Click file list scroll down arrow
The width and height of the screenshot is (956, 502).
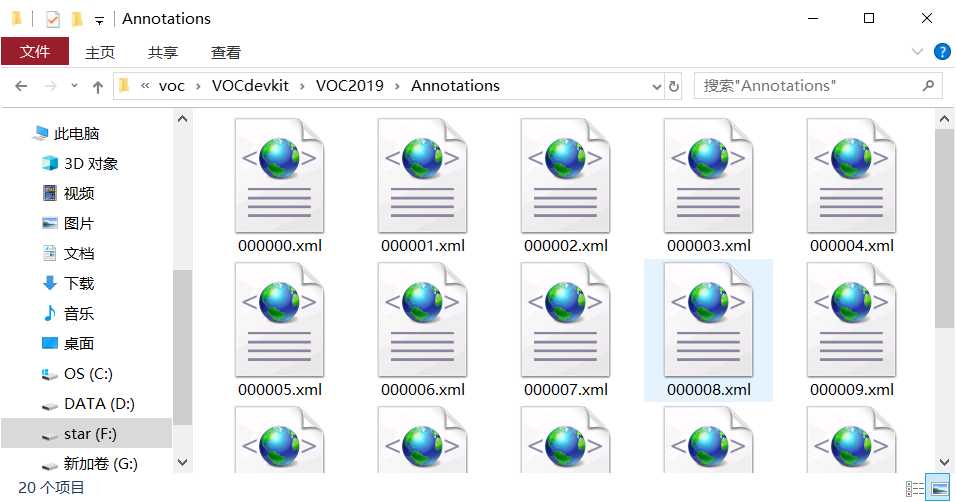[944, 462]
